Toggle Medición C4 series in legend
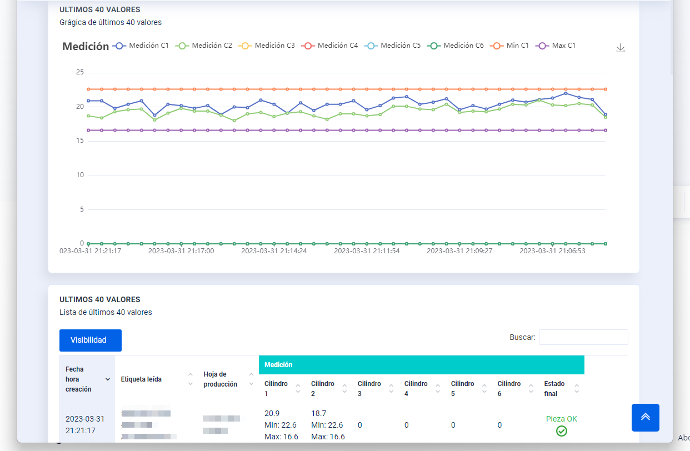The image size is (690, 451). click(x=330, y=45)
